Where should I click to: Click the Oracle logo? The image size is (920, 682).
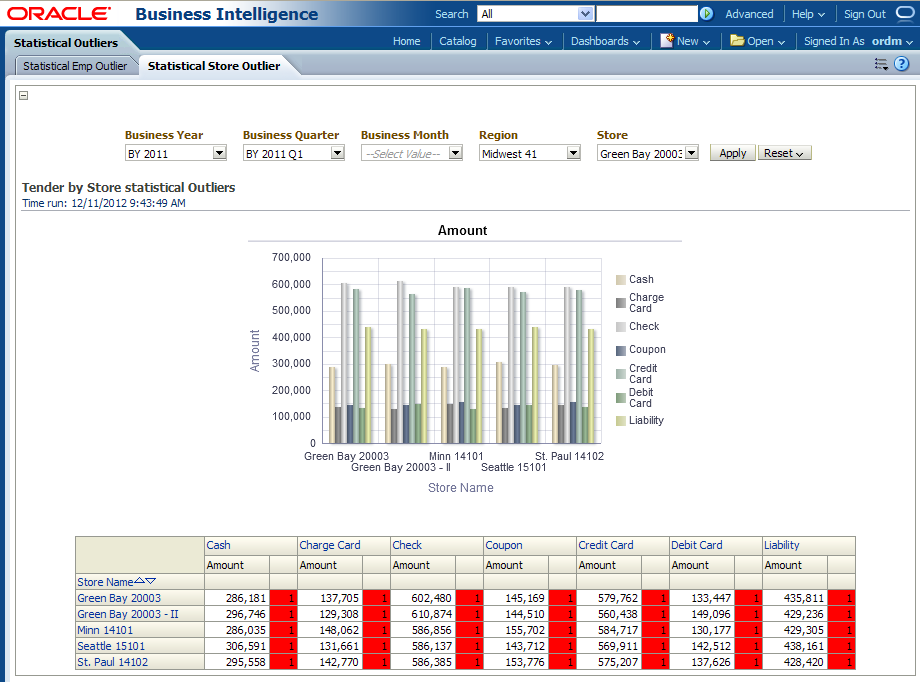59,14
